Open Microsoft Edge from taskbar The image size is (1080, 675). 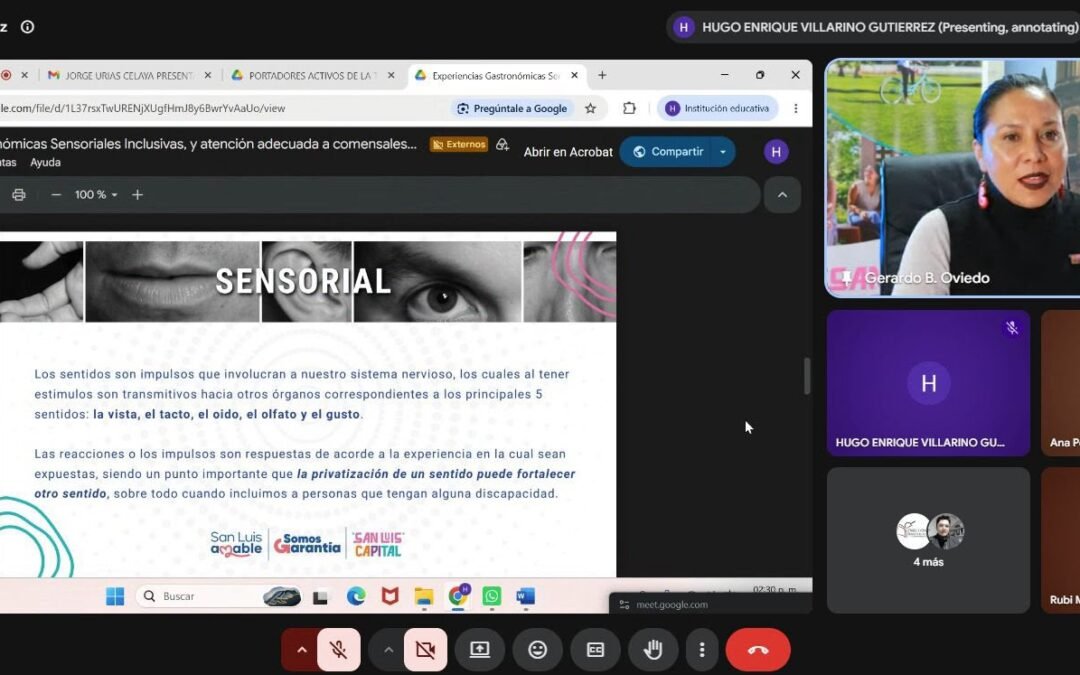pos(355,596)
